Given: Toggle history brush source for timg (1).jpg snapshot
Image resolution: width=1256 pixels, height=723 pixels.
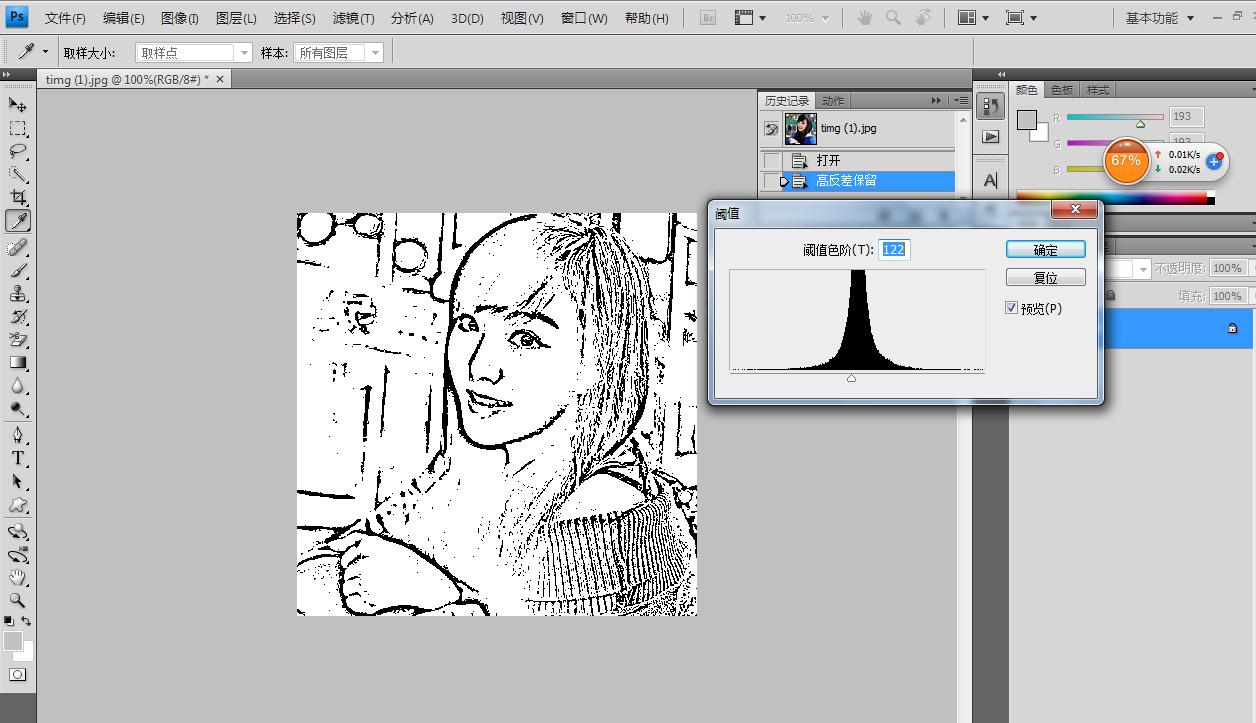Looking at the screenshot, I should (x=772, y=129).
